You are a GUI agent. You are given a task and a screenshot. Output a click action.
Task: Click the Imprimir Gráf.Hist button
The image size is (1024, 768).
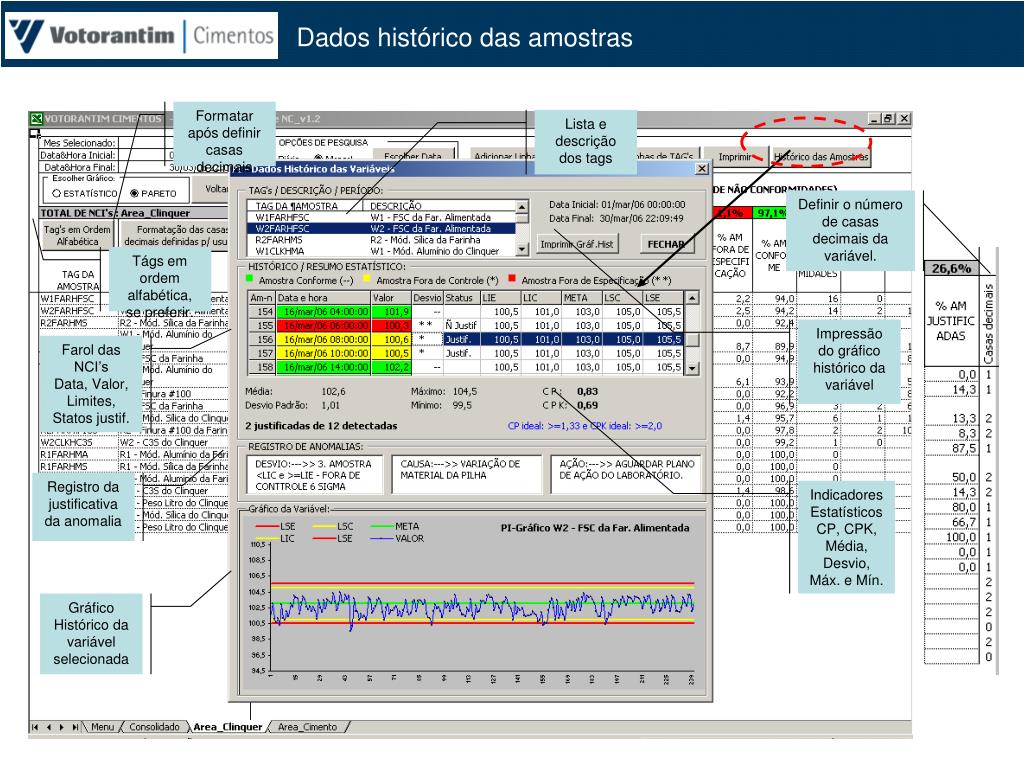pyautogui.click(x=577, y=244)
